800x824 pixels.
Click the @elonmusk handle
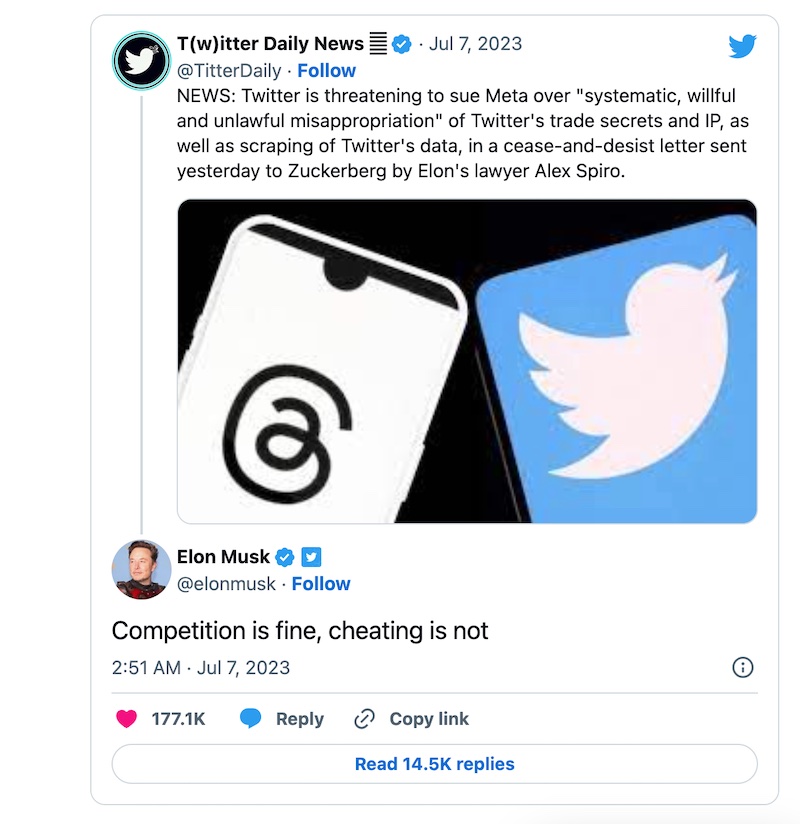[x=226, y=584]
